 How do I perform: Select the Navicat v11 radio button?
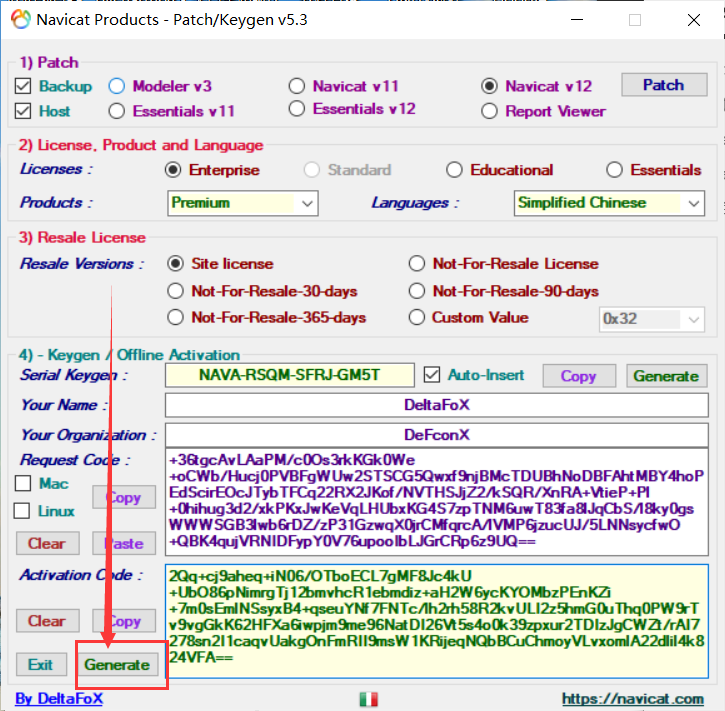(297, 86)
